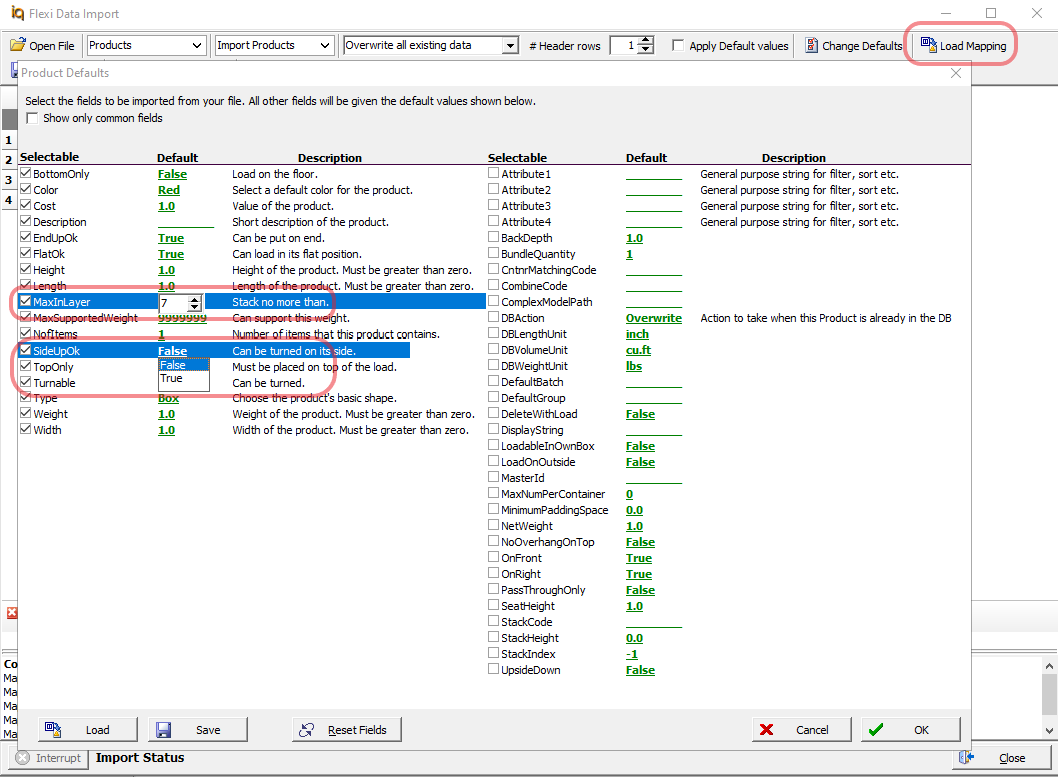
Task: Click the lbs default for DBWeightUnit
Action: pyautogui.click(x=634, y=366)
